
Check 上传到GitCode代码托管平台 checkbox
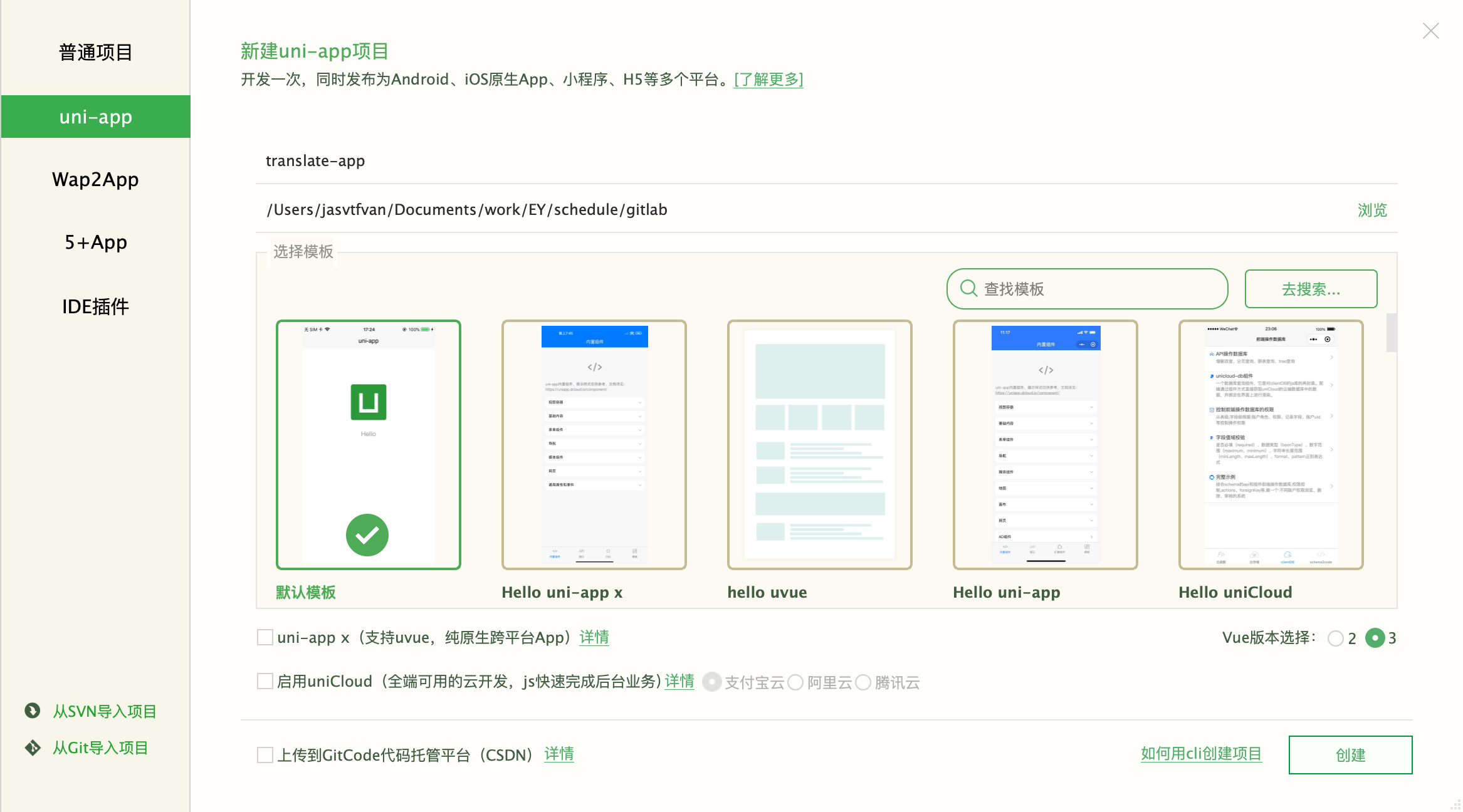265,754
